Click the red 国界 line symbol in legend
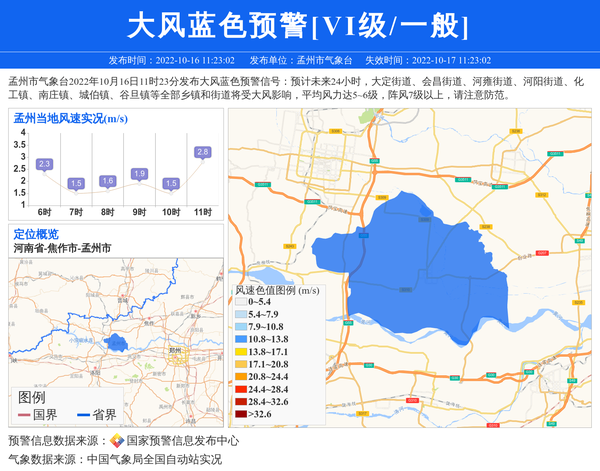The width and height of the screenshot is (600, 471). (23, 414)
